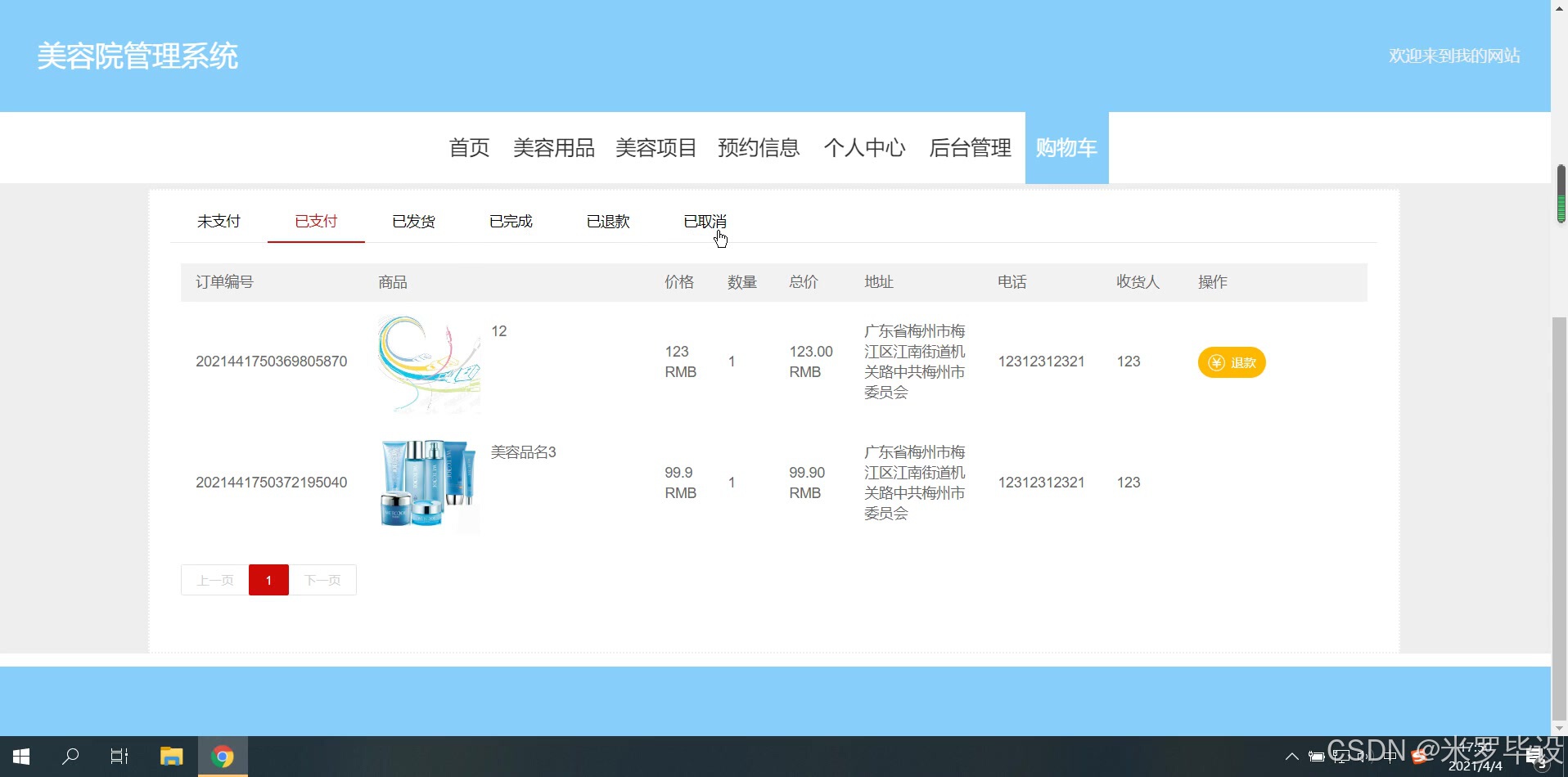Click the 收货人 column header
This screenshot has width=1568, height=777.
(x=1138, y=282)
